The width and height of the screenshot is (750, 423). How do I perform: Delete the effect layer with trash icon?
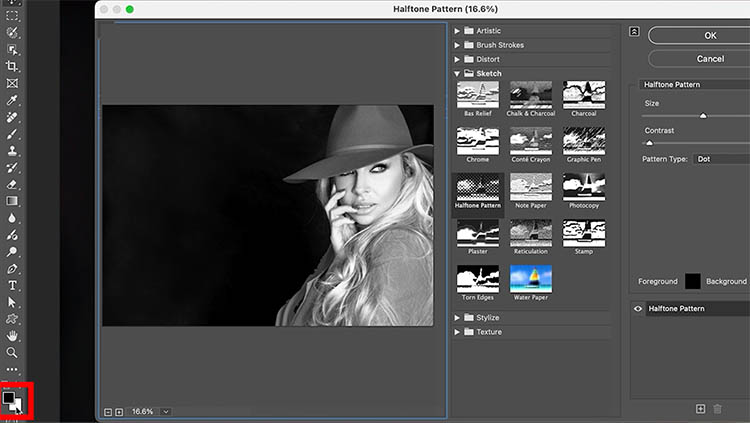click(719, 408)
